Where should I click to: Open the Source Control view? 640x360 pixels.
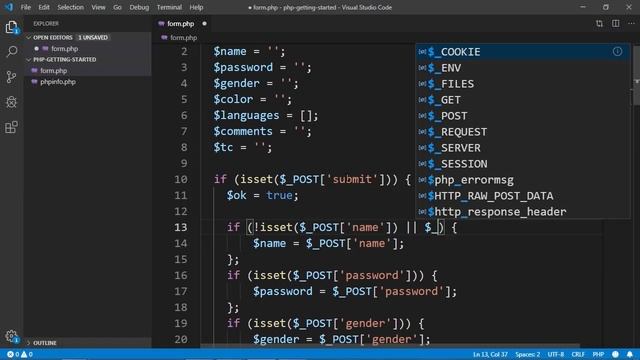click(x=11, y=77)
